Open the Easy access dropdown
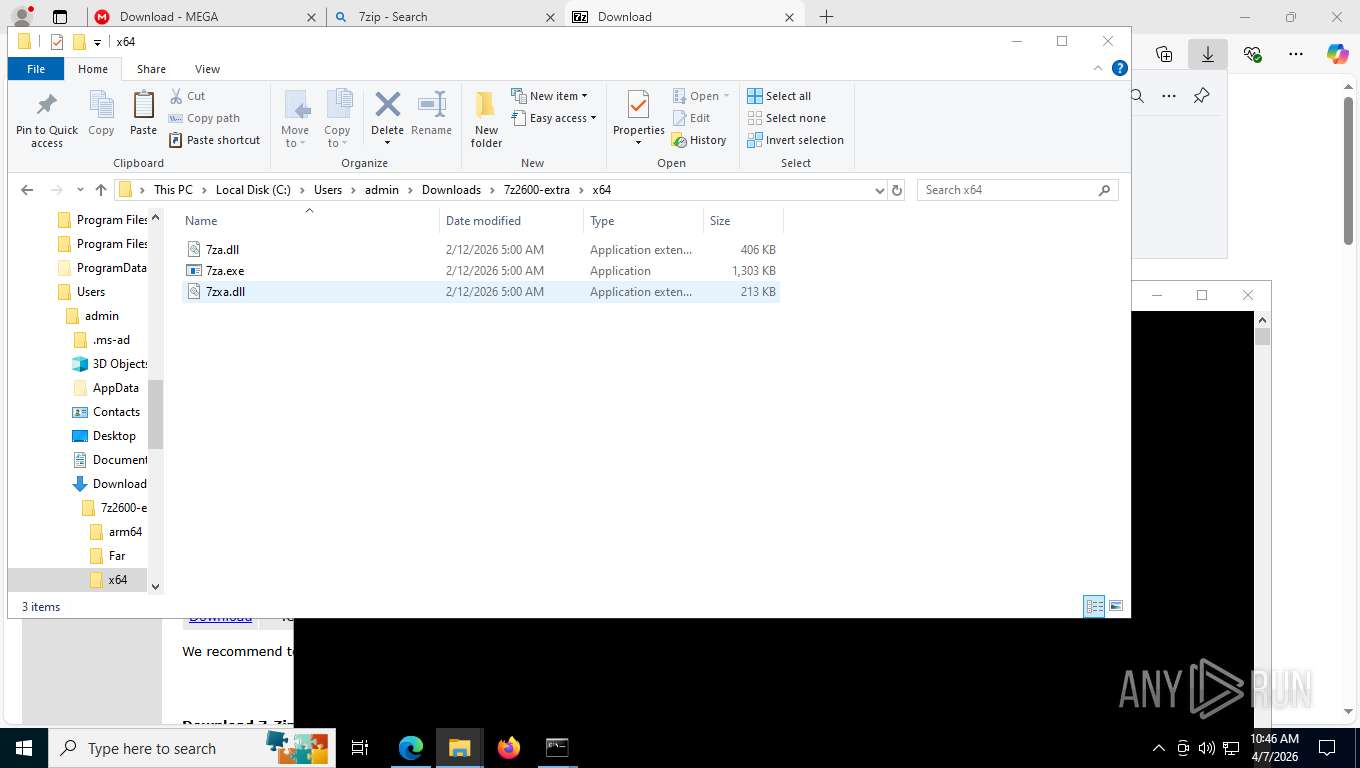The width and height of the screenshot is (1360, 768). pyautogui.click(x=553, y=118)
